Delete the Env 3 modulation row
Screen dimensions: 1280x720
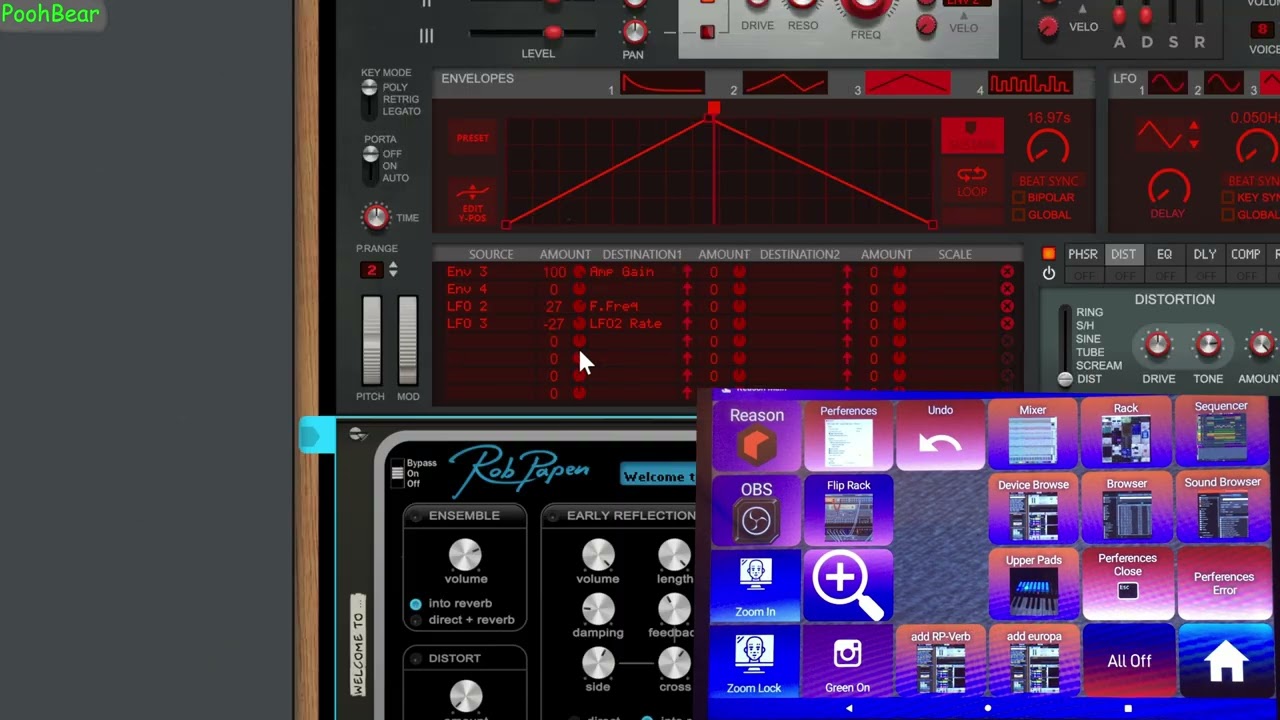pos(1007,272)
